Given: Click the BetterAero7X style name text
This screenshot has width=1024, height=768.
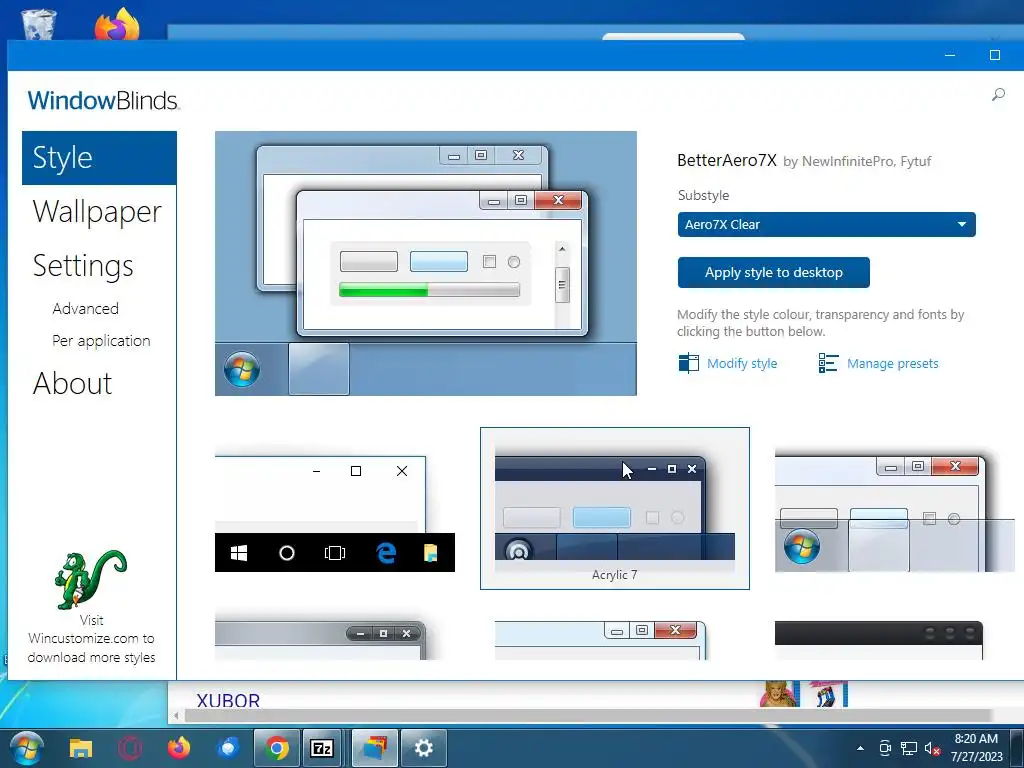Looking at the screenshot, I should (727, 161).
